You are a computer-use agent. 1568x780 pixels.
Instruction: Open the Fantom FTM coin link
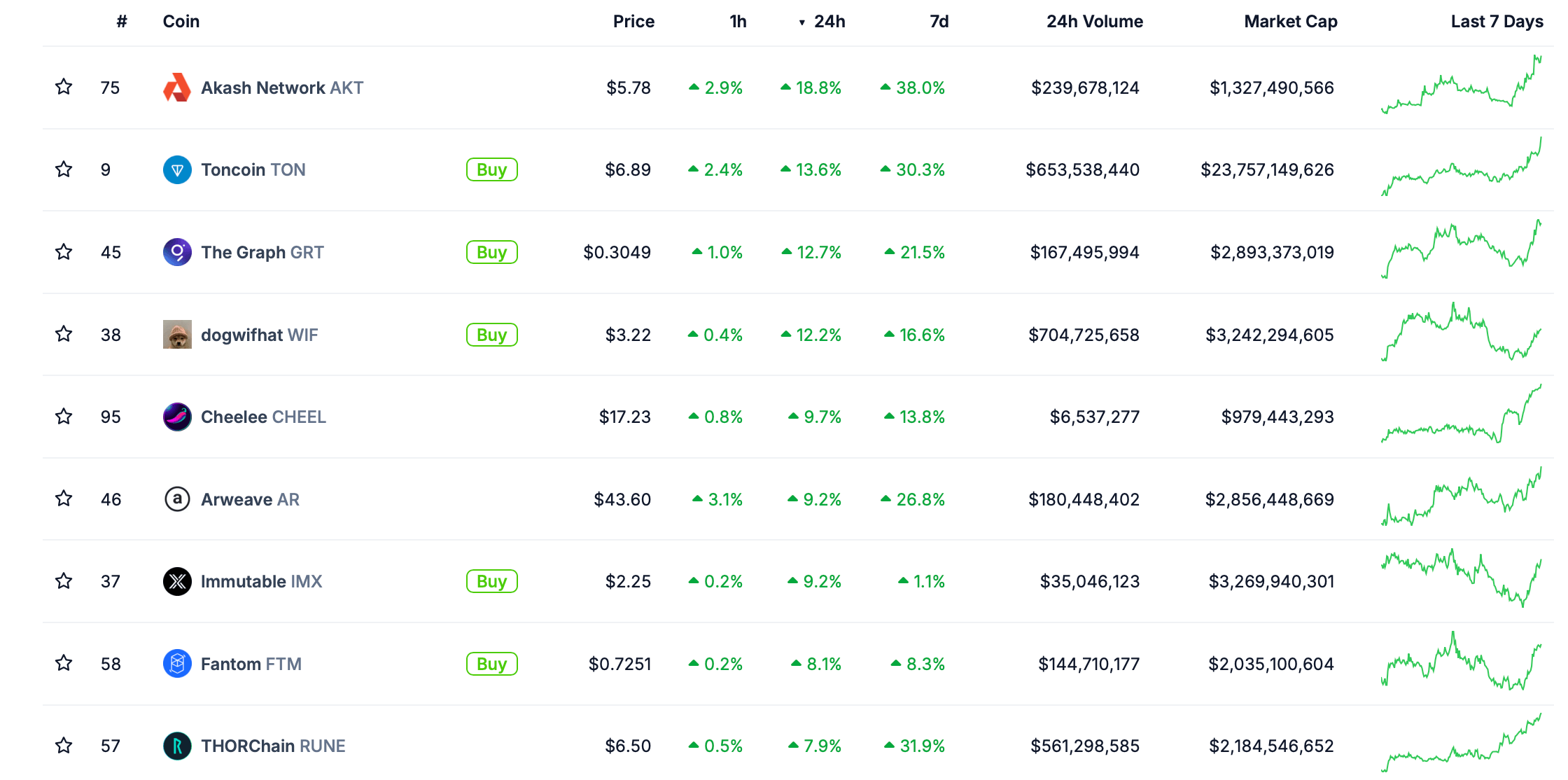(x=251, y=664)
